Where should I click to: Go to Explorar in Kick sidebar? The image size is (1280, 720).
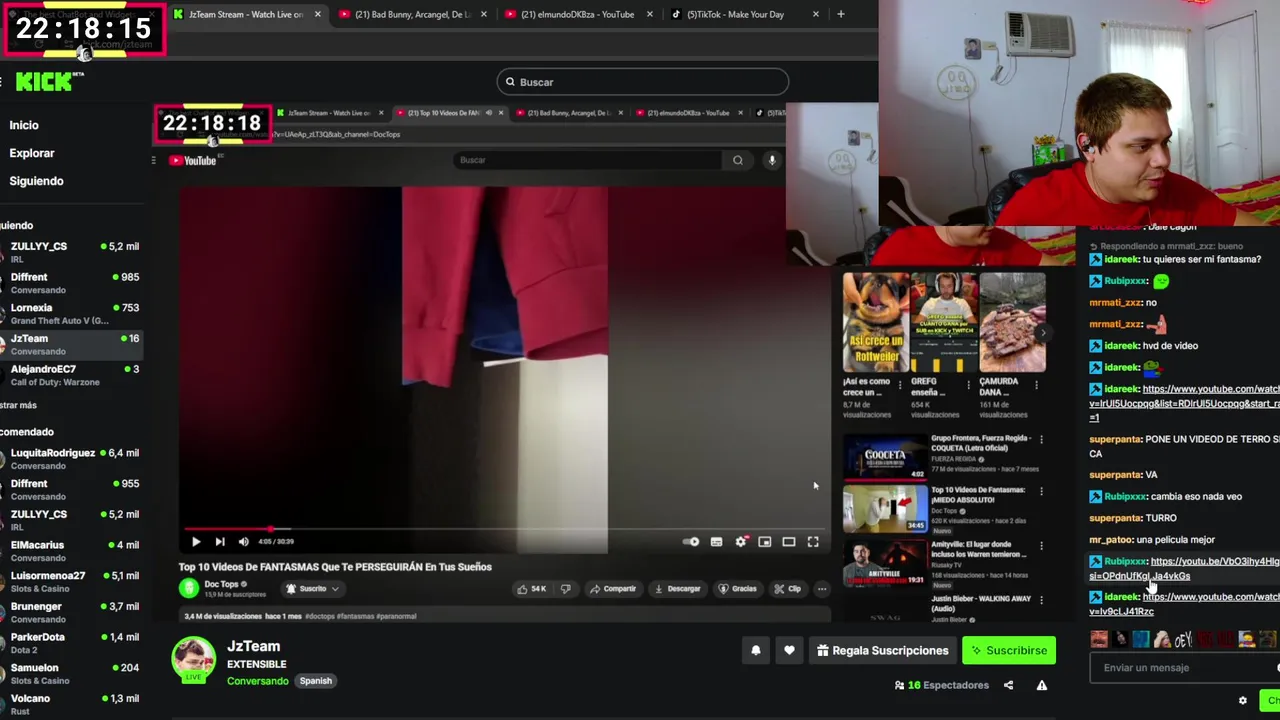32,153
